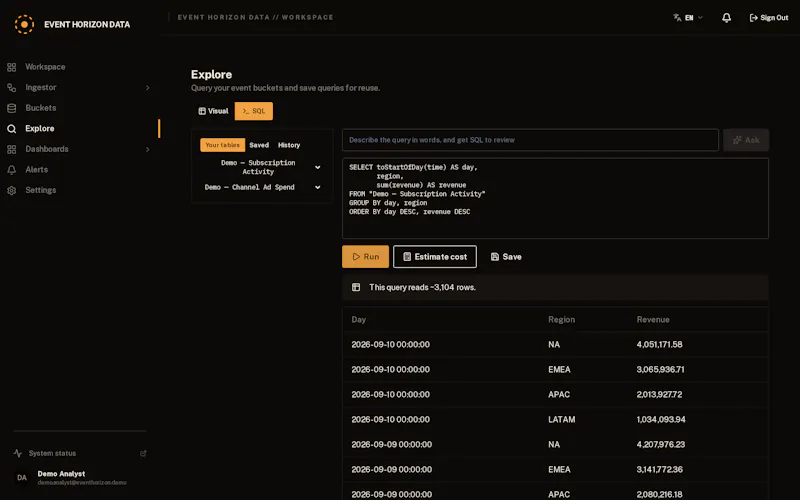Select the SQL query mode tab

254,111
